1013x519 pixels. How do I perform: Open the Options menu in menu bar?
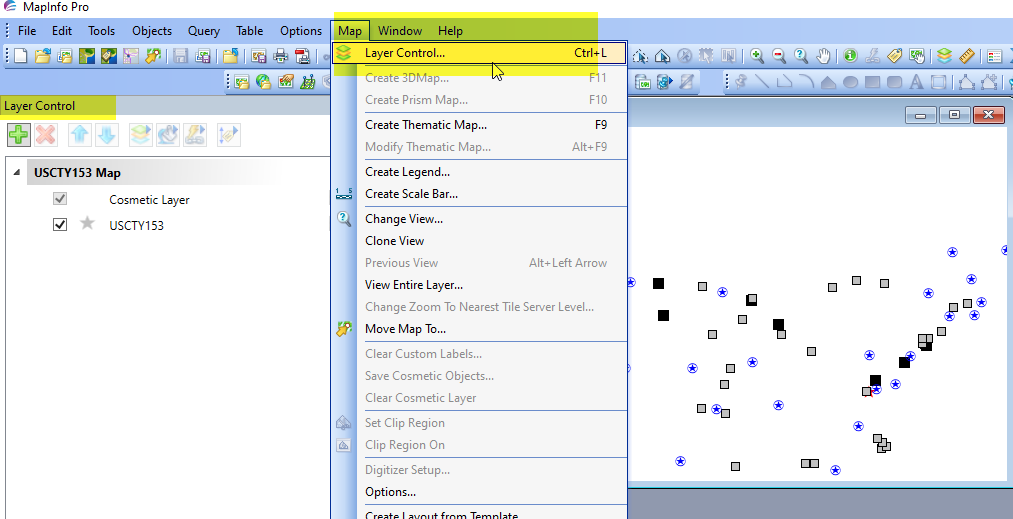[300, 30]
